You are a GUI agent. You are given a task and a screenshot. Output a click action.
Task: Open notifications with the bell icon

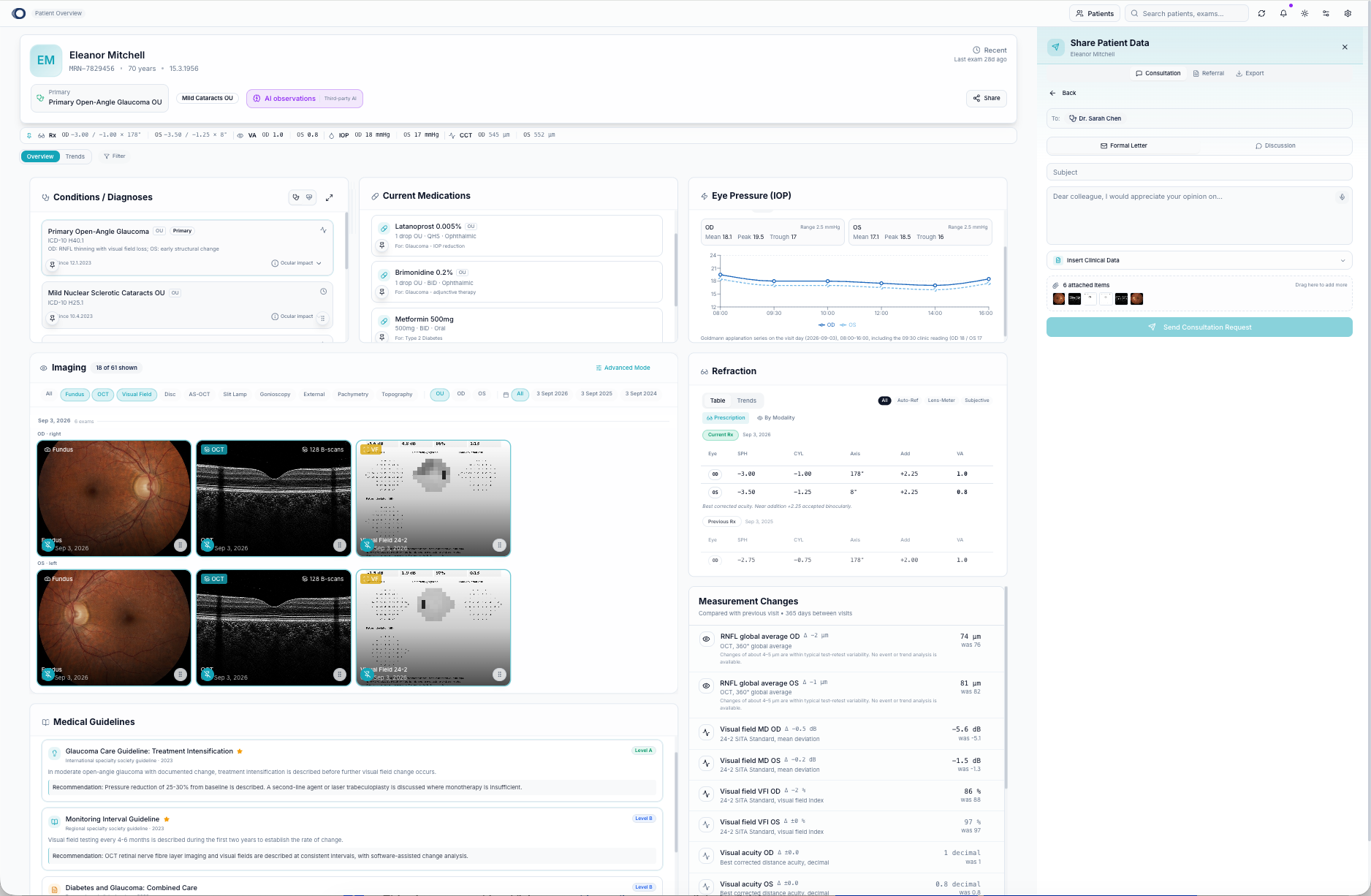1283,13
